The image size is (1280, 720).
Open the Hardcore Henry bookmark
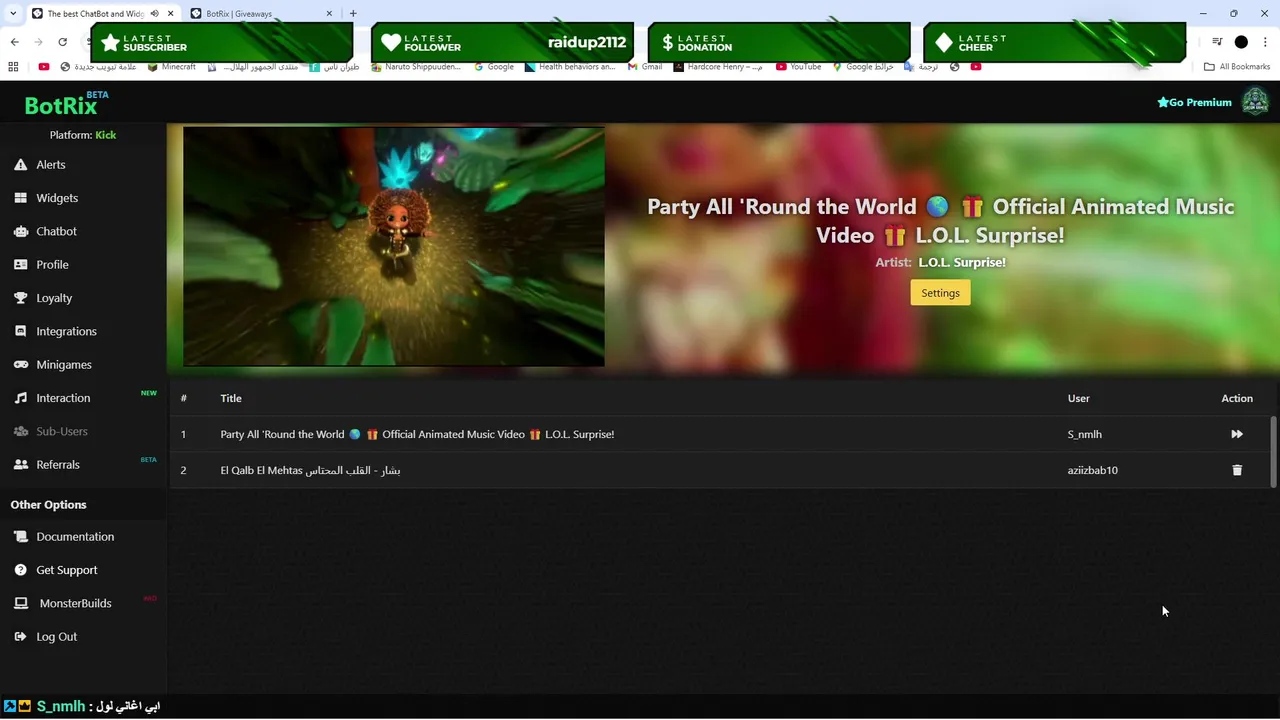718,67
